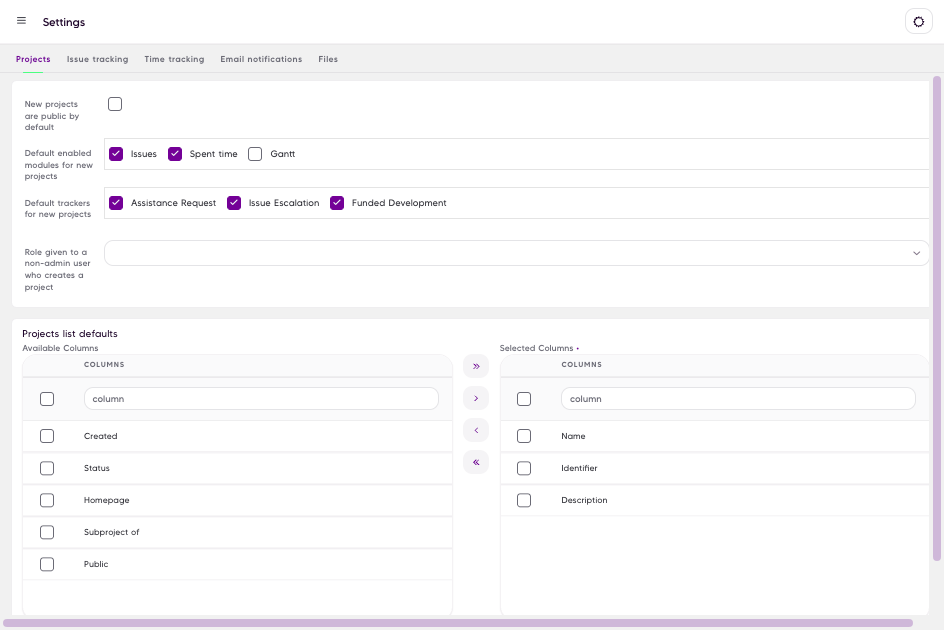Open the Issue tracking tab
The image size is (944, 630).
click(98, 59)
